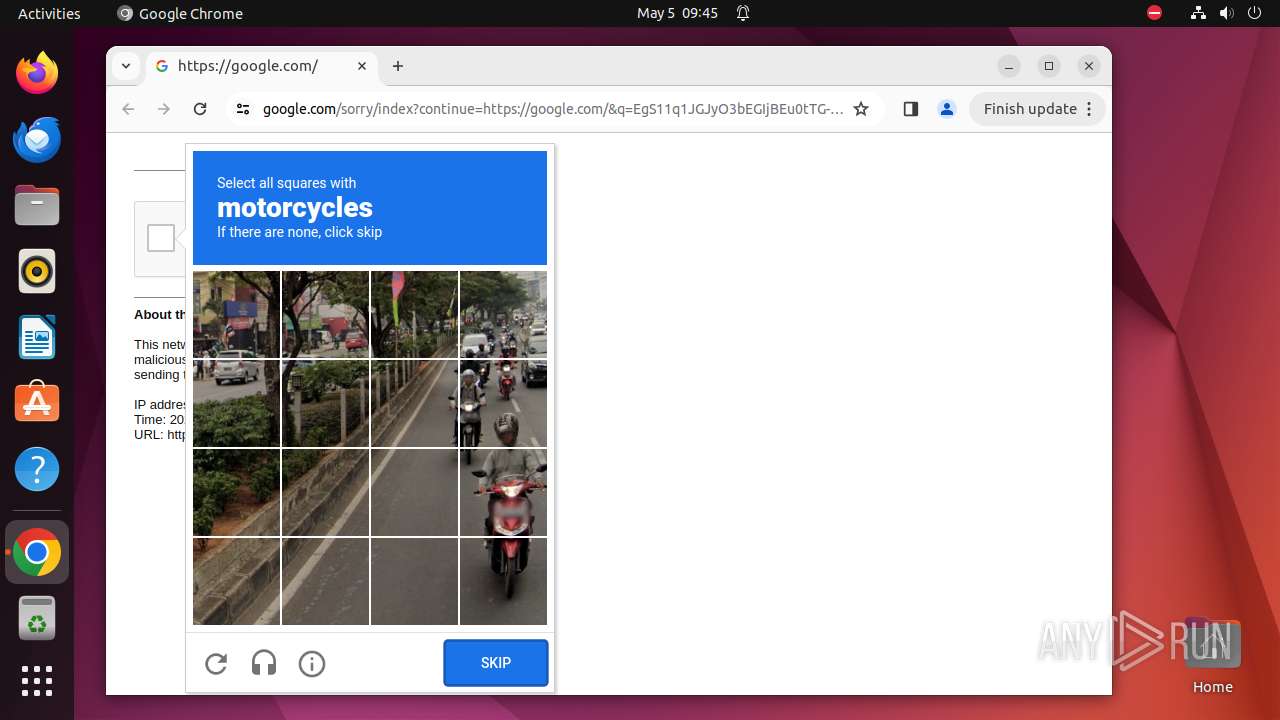Click the address bar URL

click(553, 109)
